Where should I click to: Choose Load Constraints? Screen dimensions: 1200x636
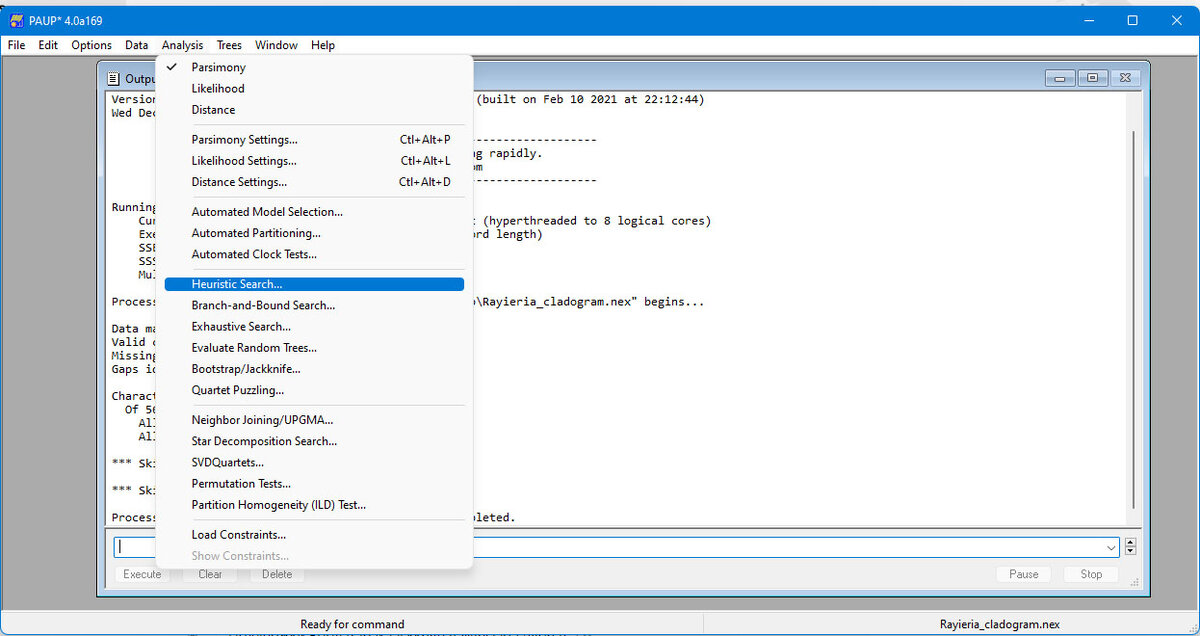click(314, 535)
